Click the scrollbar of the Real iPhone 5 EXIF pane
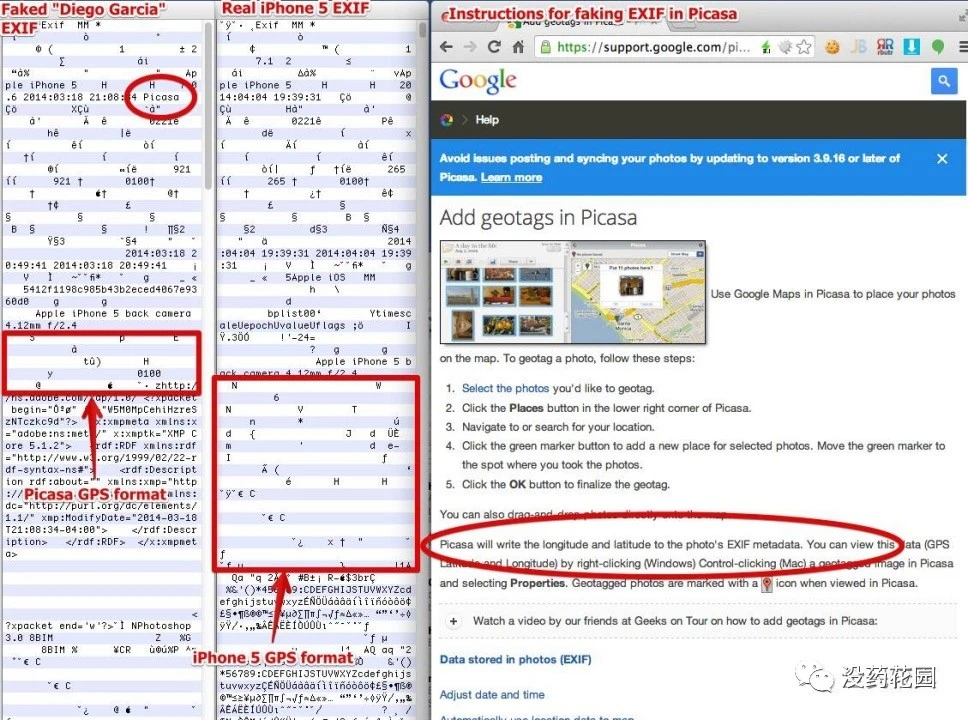This screenshot has height=720, width=968. pos(423,30)
